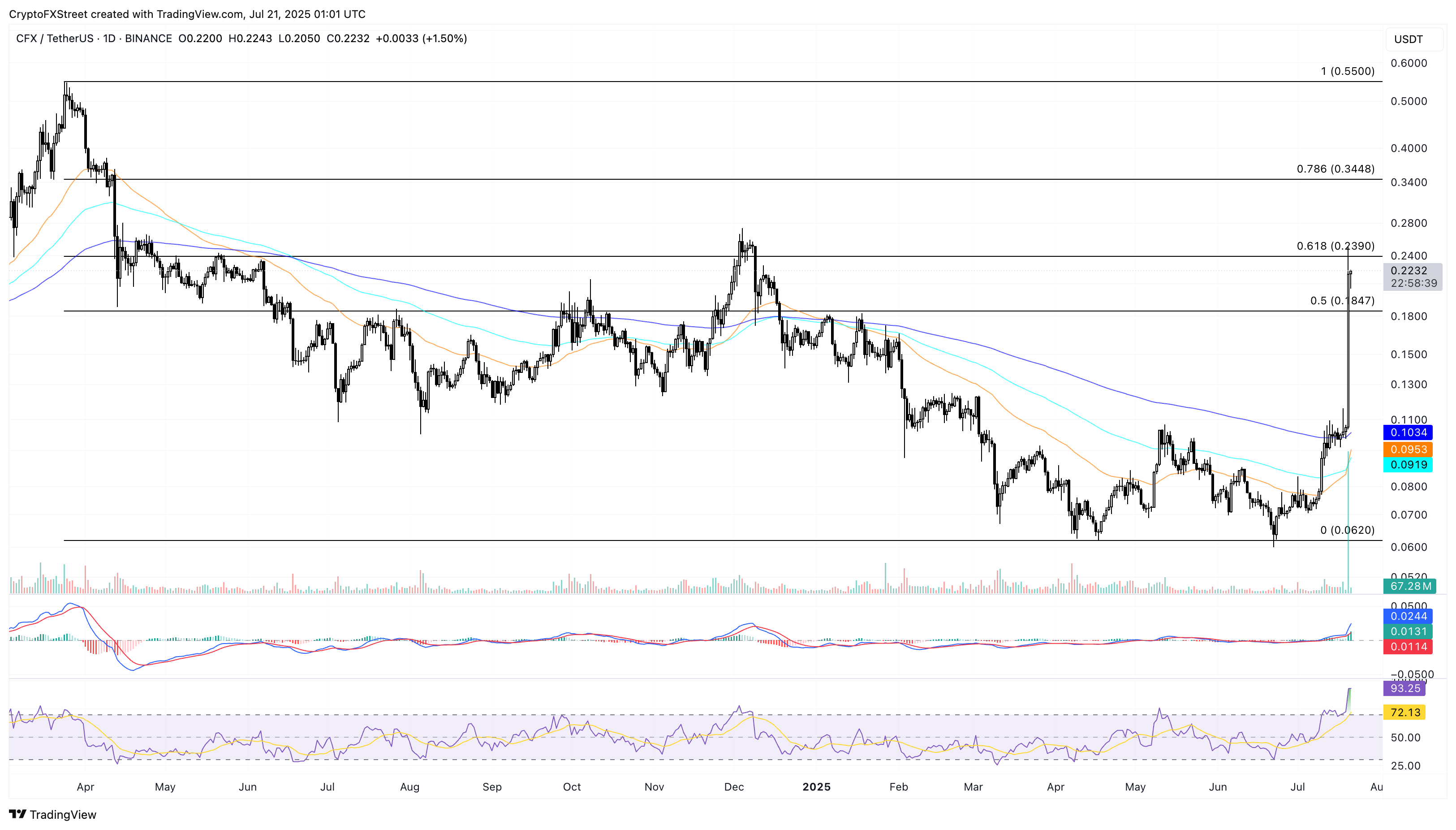Click the 2025 year marker on time axis
This screenshot has width=1456, height=830.
click(816, 787)
